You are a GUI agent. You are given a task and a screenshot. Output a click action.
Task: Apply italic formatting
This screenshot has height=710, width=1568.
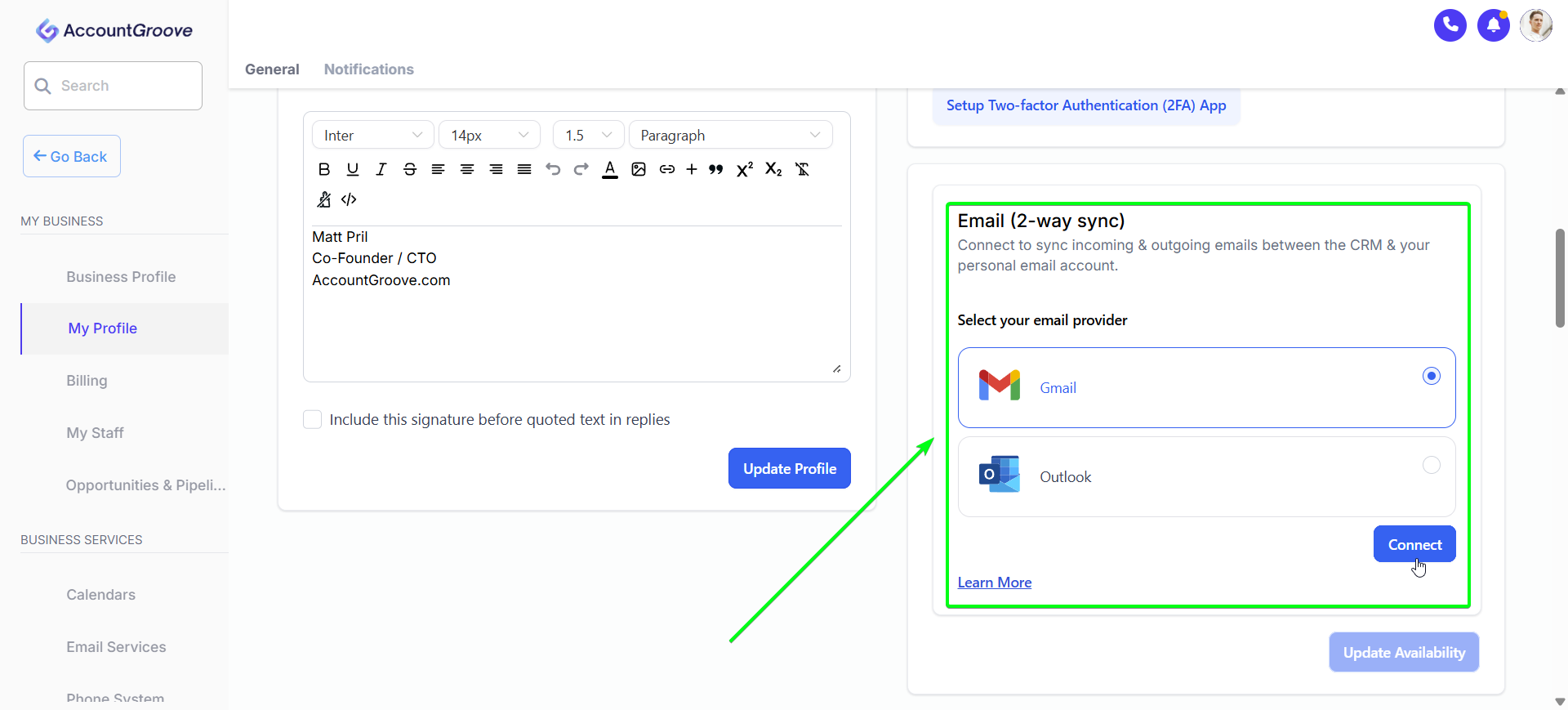coord(381,169)
